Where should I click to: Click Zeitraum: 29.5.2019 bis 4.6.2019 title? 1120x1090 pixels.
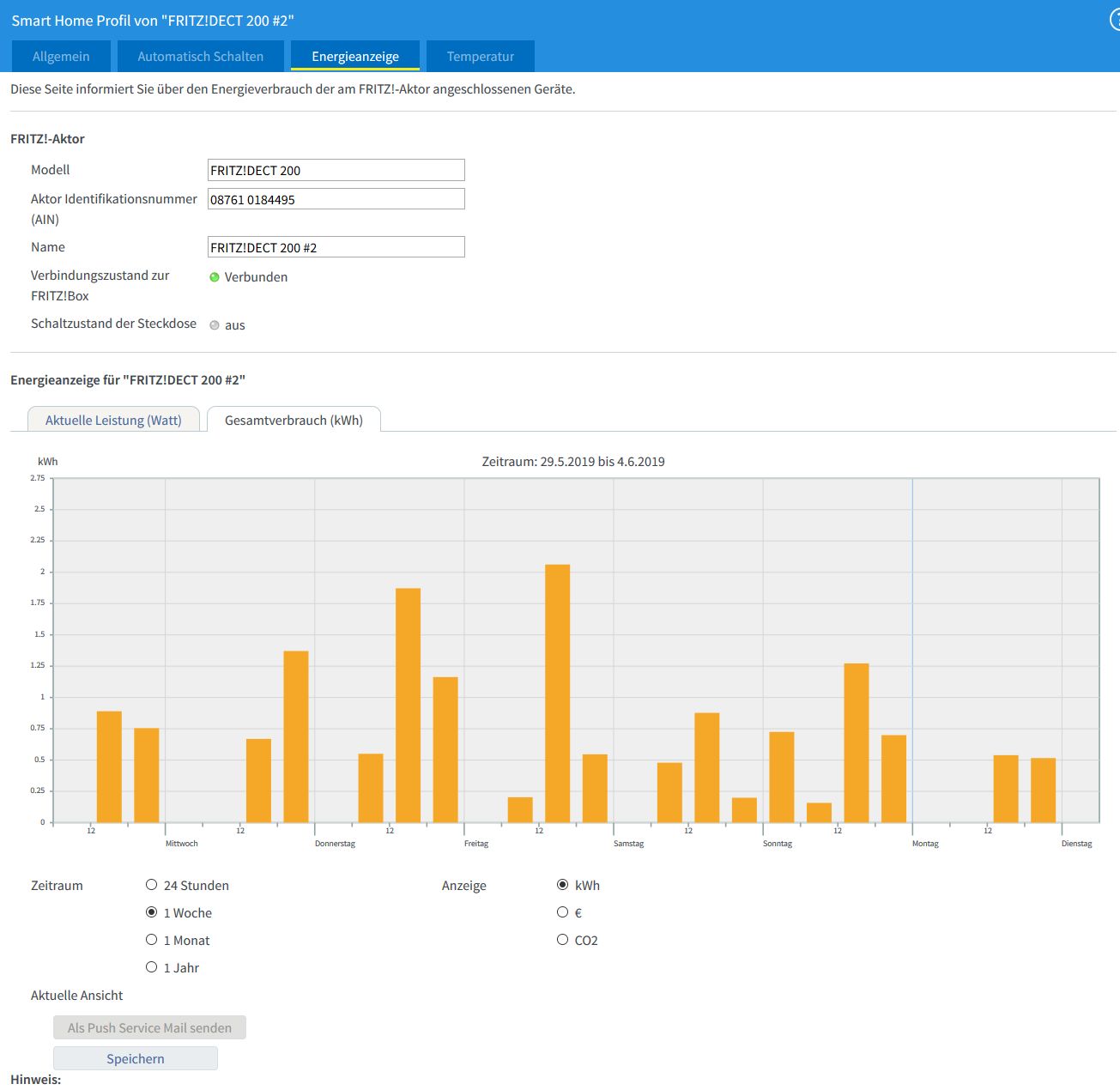click(x=573, y=462)
